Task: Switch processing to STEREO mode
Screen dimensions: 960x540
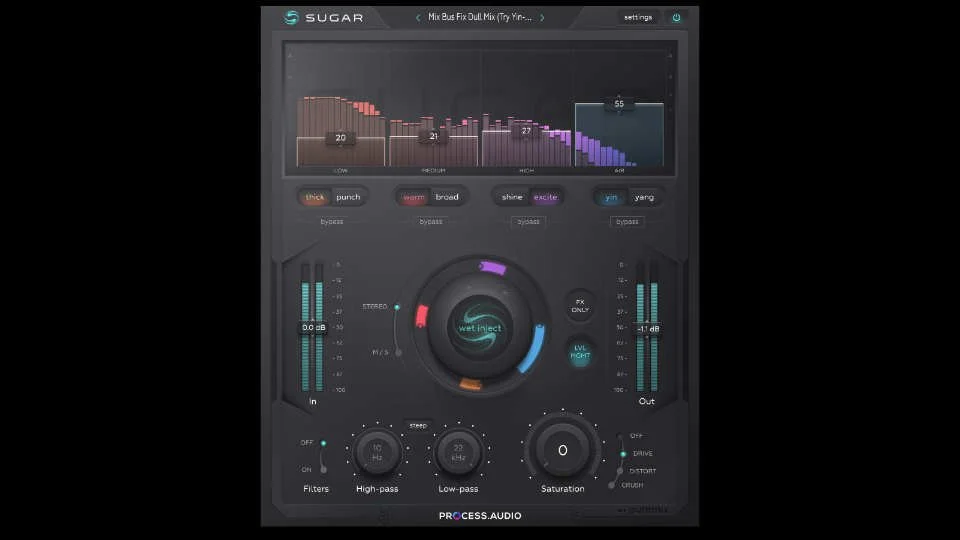Action: (397, 307)
